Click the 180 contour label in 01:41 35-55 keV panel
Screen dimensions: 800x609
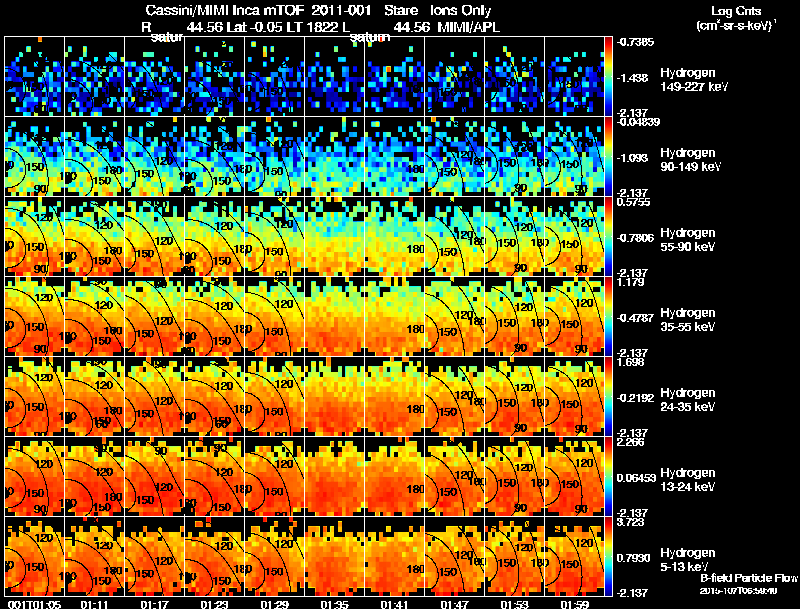(x=415, y=329)
